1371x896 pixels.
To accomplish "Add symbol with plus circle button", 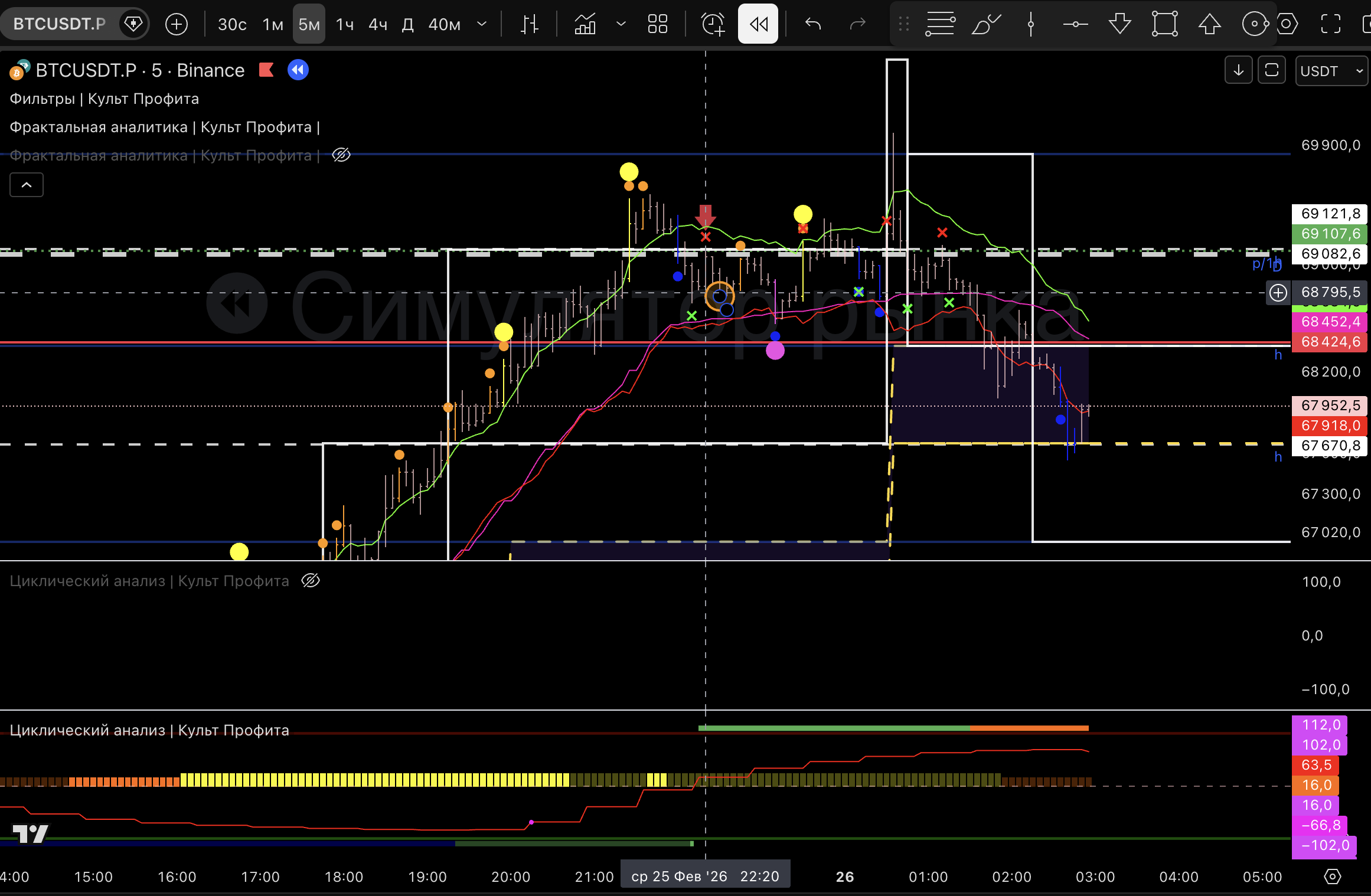I will click(176, 24).
